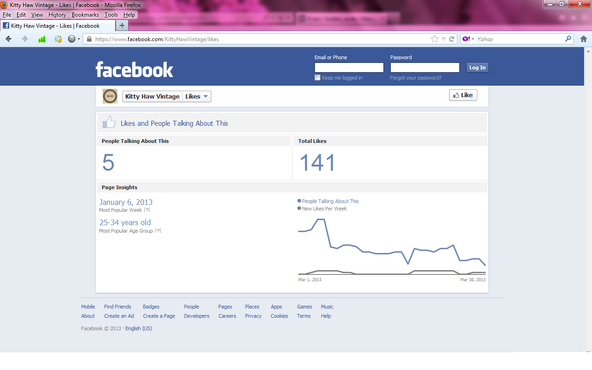Open the Find Friends footer link

click(x=117, y=307)
